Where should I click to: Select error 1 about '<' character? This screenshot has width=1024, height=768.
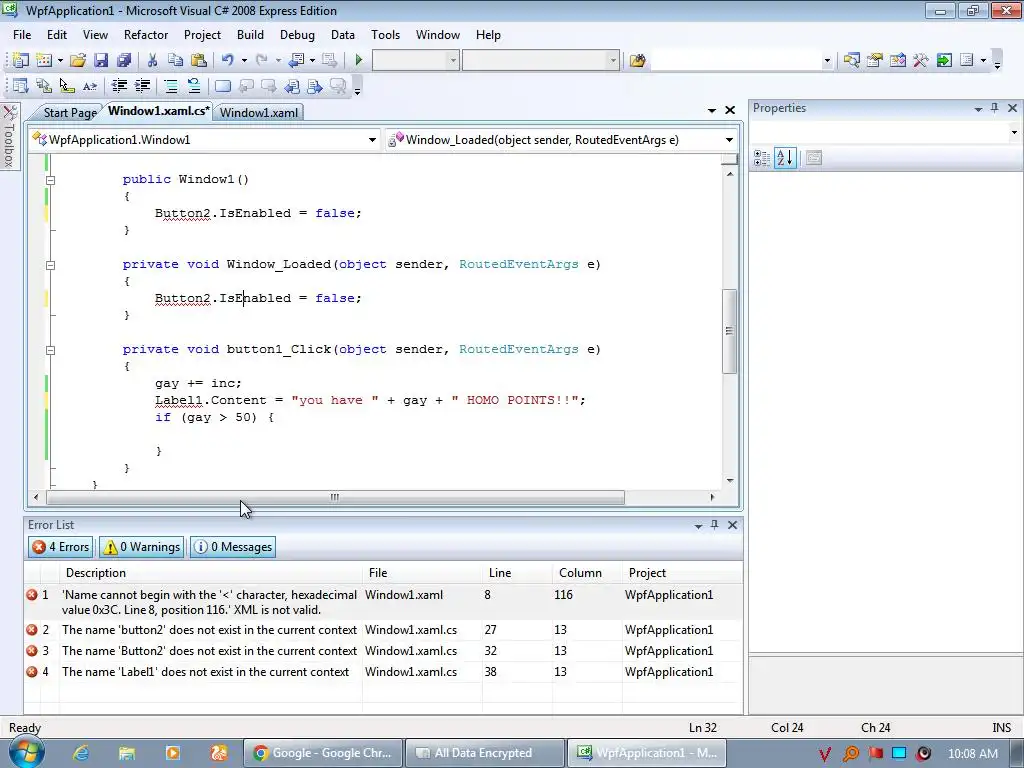(x=383, y=602)
